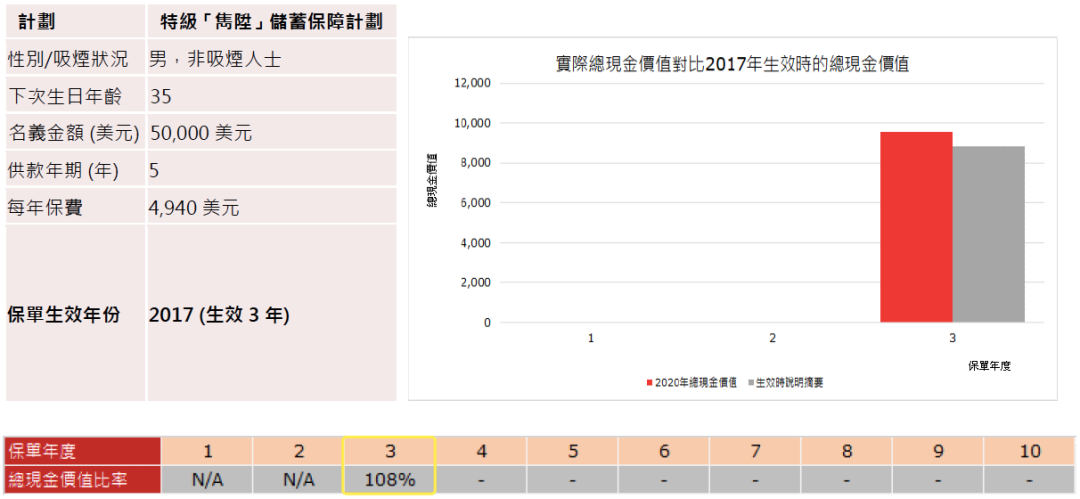Select the red legend swatch for 2020年總現金價值

tap(650, 382)
